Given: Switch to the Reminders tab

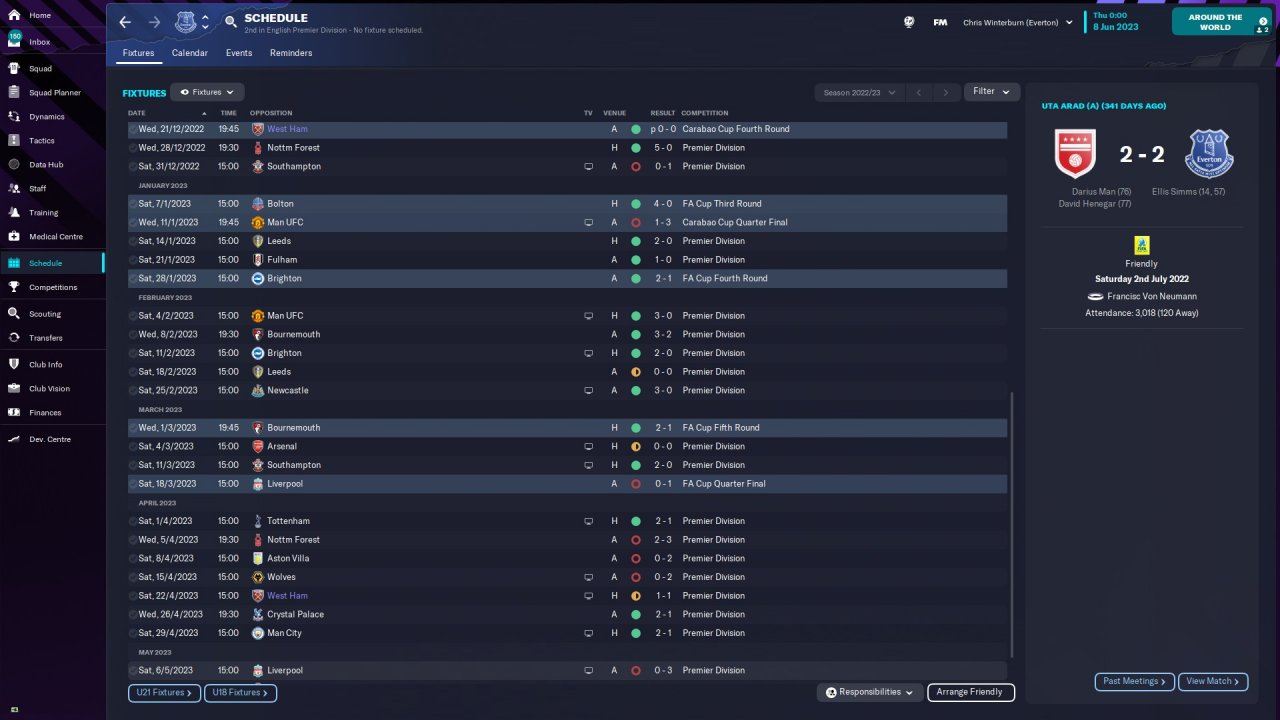Looking at the screenshot, I should pos(291,53).
